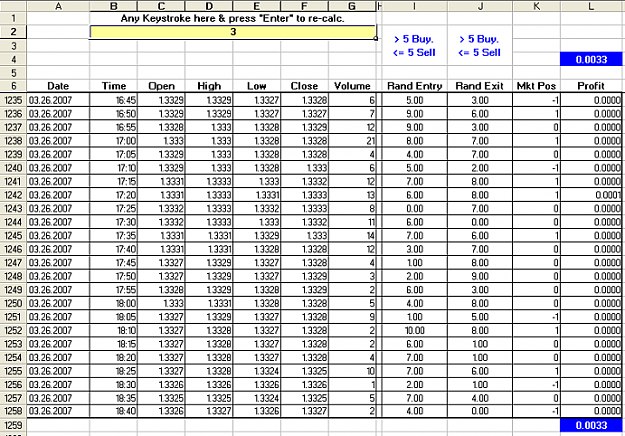
Task: Select column A header
Action: (58, 6)
